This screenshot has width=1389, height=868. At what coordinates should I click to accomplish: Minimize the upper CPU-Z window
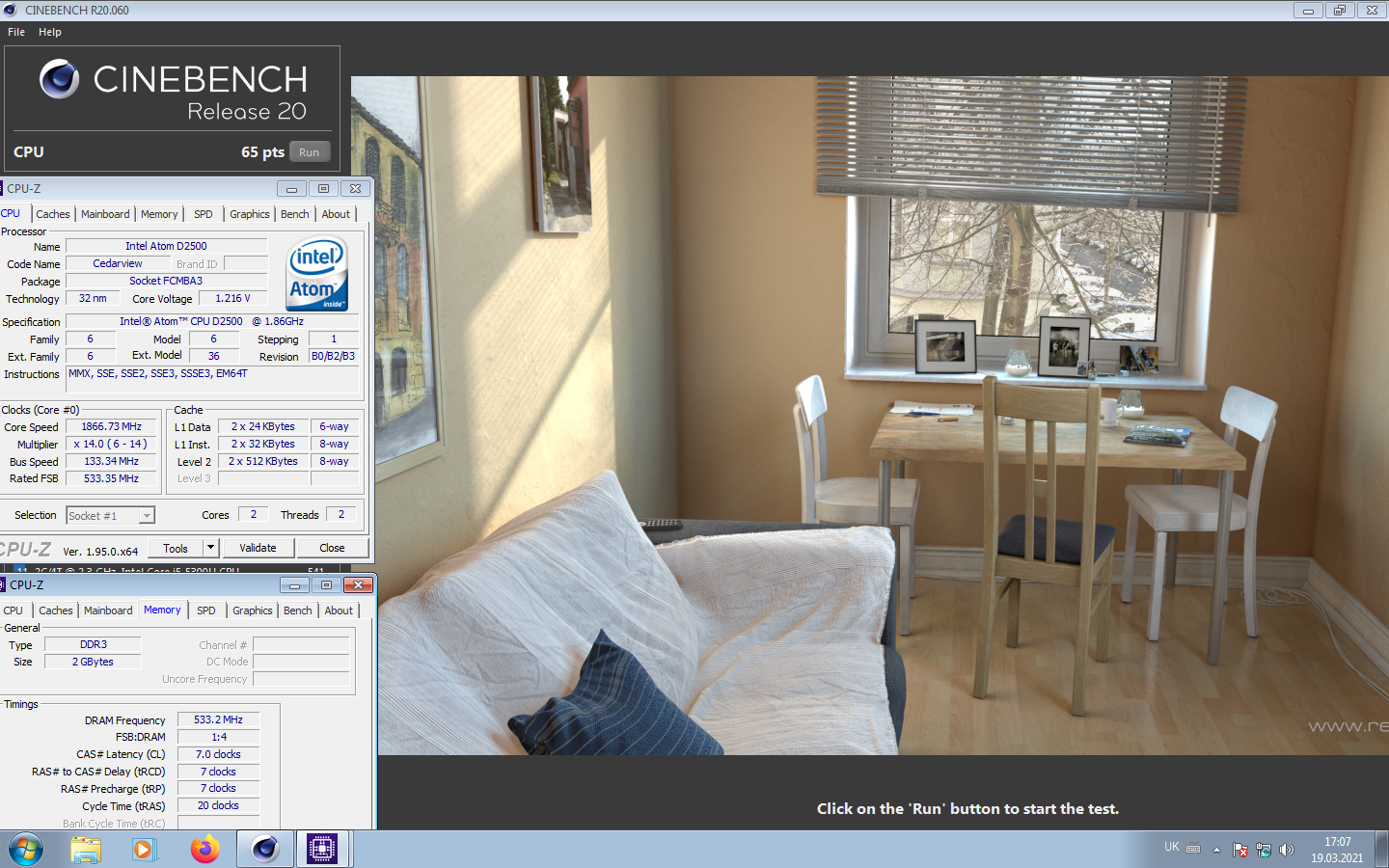point(292,189)
